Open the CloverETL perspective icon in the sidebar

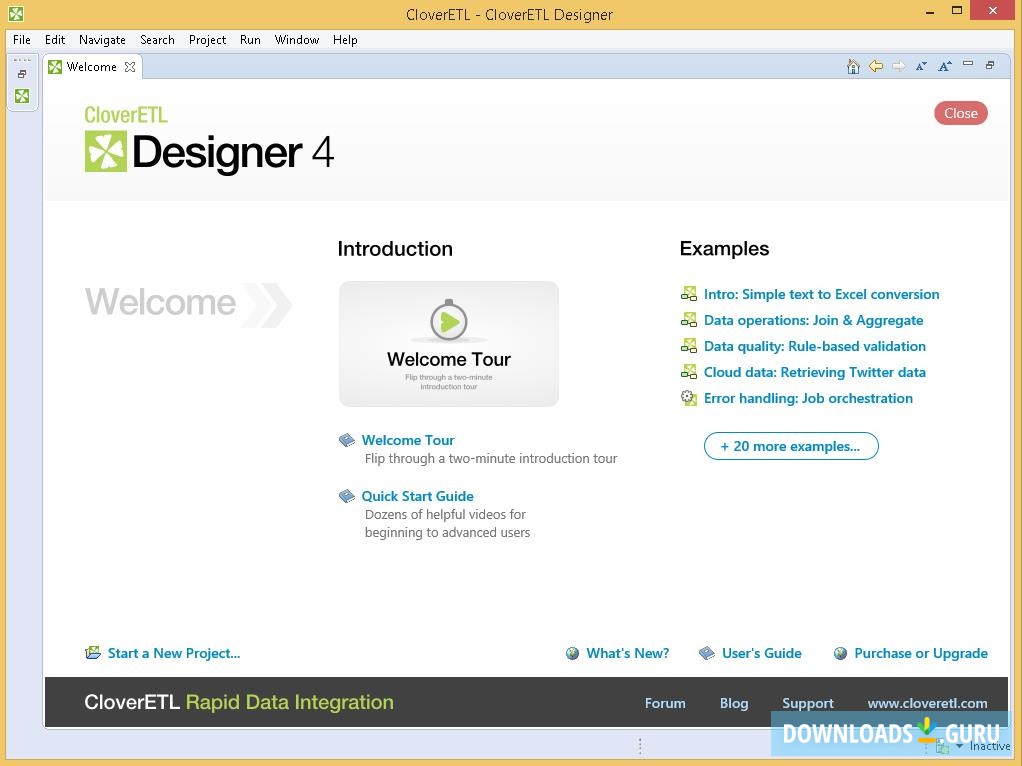(x=22, y=95)
